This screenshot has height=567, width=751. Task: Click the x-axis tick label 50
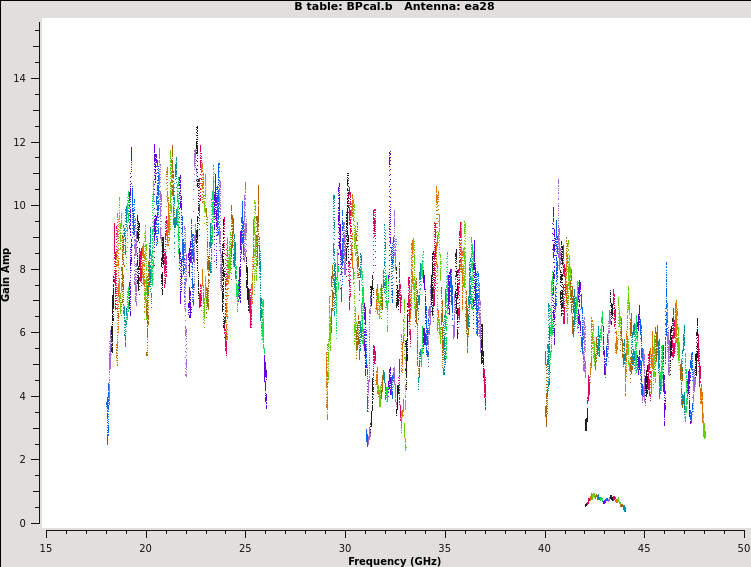743,548
